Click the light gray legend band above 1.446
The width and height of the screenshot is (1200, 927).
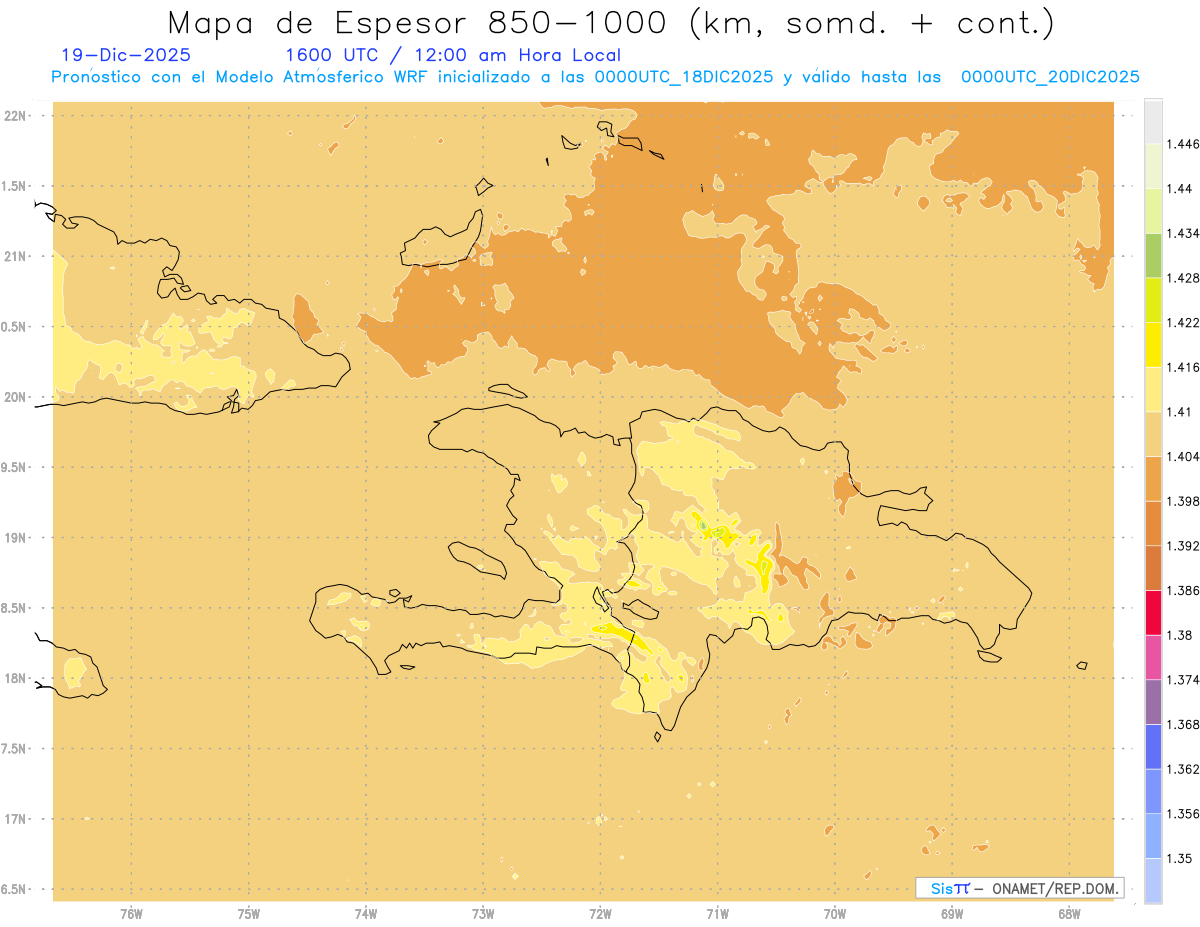[x=1153, y=121]
